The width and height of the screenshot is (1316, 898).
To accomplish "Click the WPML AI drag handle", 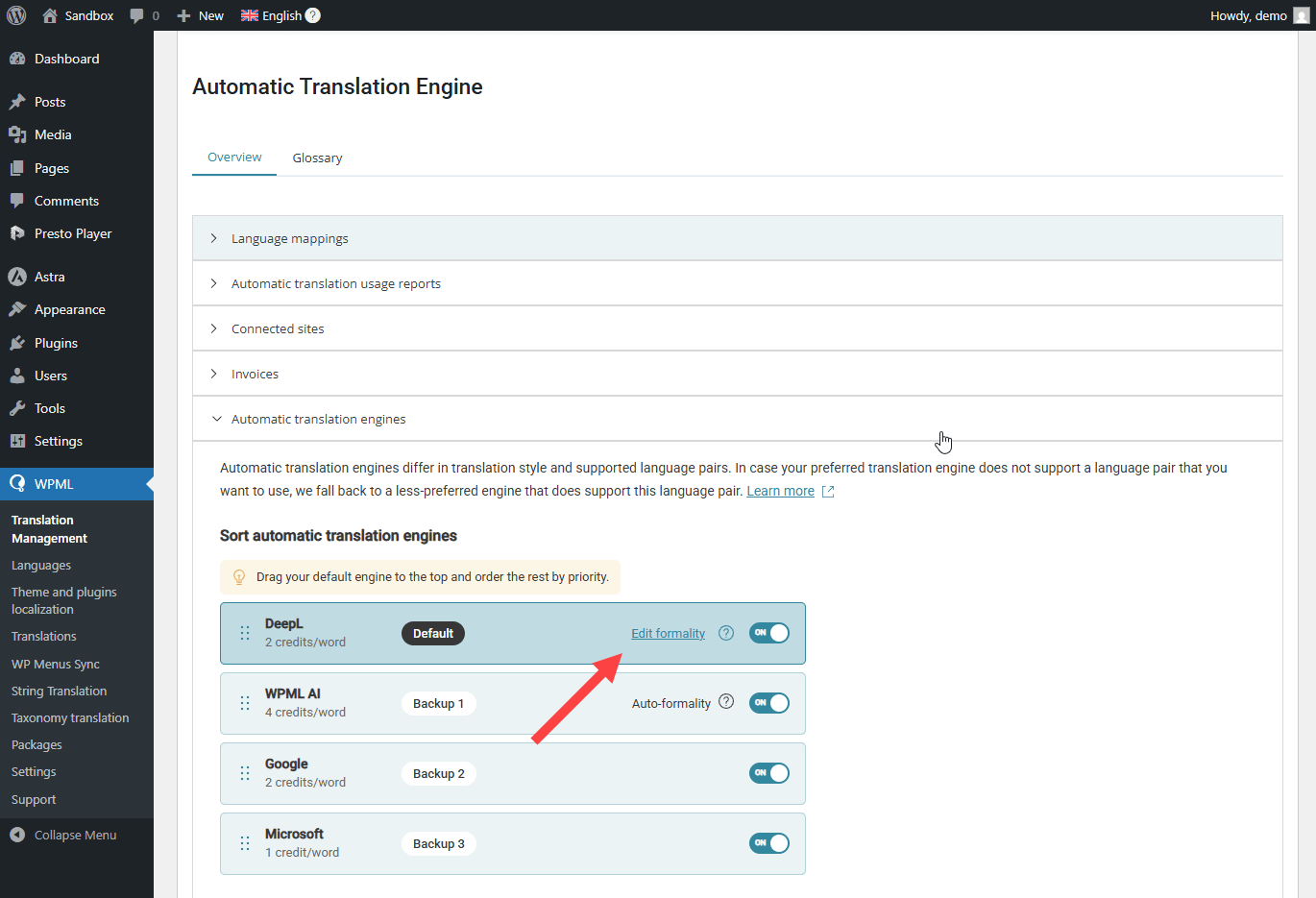I will tap(245, 703).
